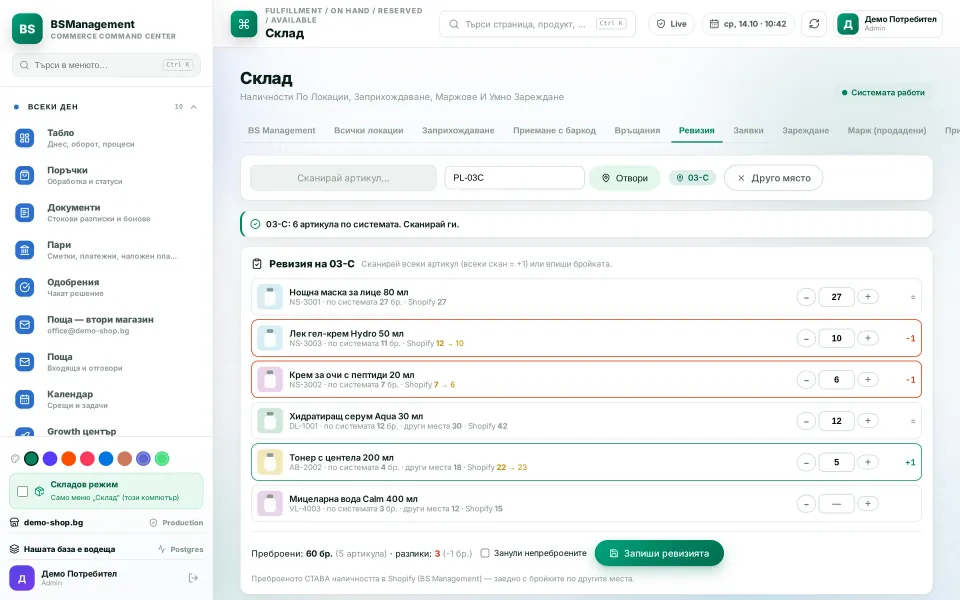This screenshot has width=960, height=600.
Task: Save with Запиши ревизията button
Action: click(659, 553)
